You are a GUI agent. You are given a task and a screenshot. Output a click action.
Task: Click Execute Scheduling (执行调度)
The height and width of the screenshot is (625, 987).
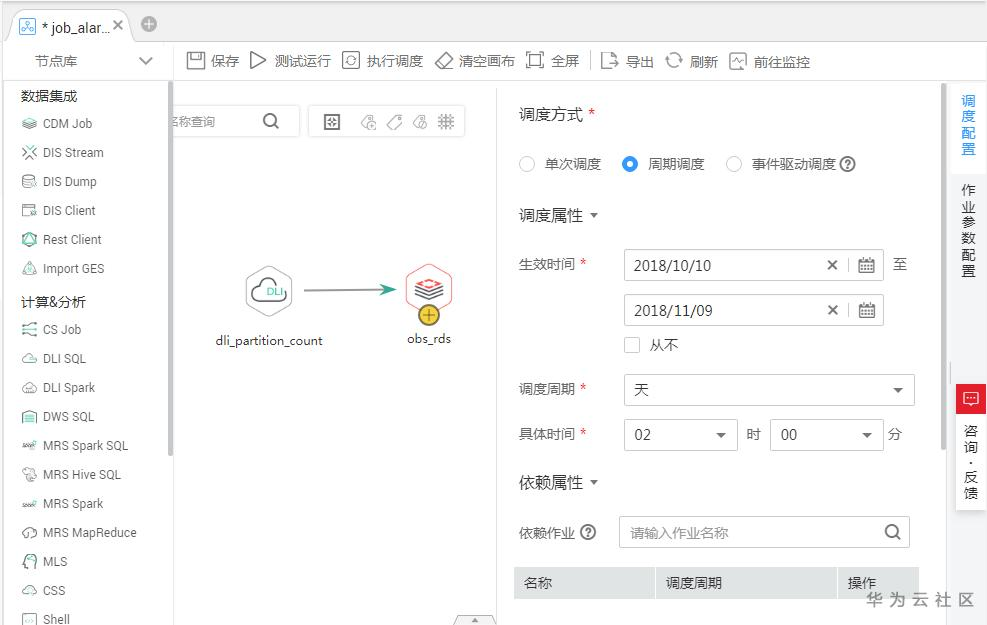[x=382, y=61]
